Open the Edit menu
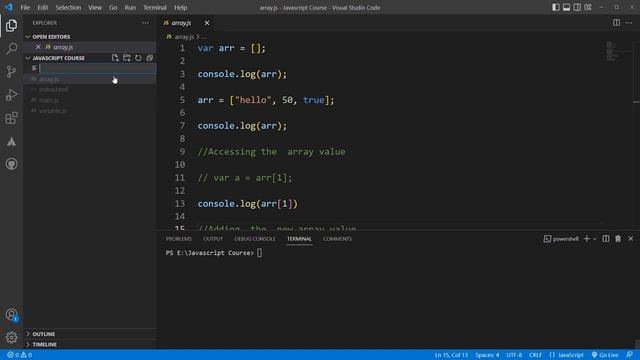640x360 pixels. click(x=42, y=7)
